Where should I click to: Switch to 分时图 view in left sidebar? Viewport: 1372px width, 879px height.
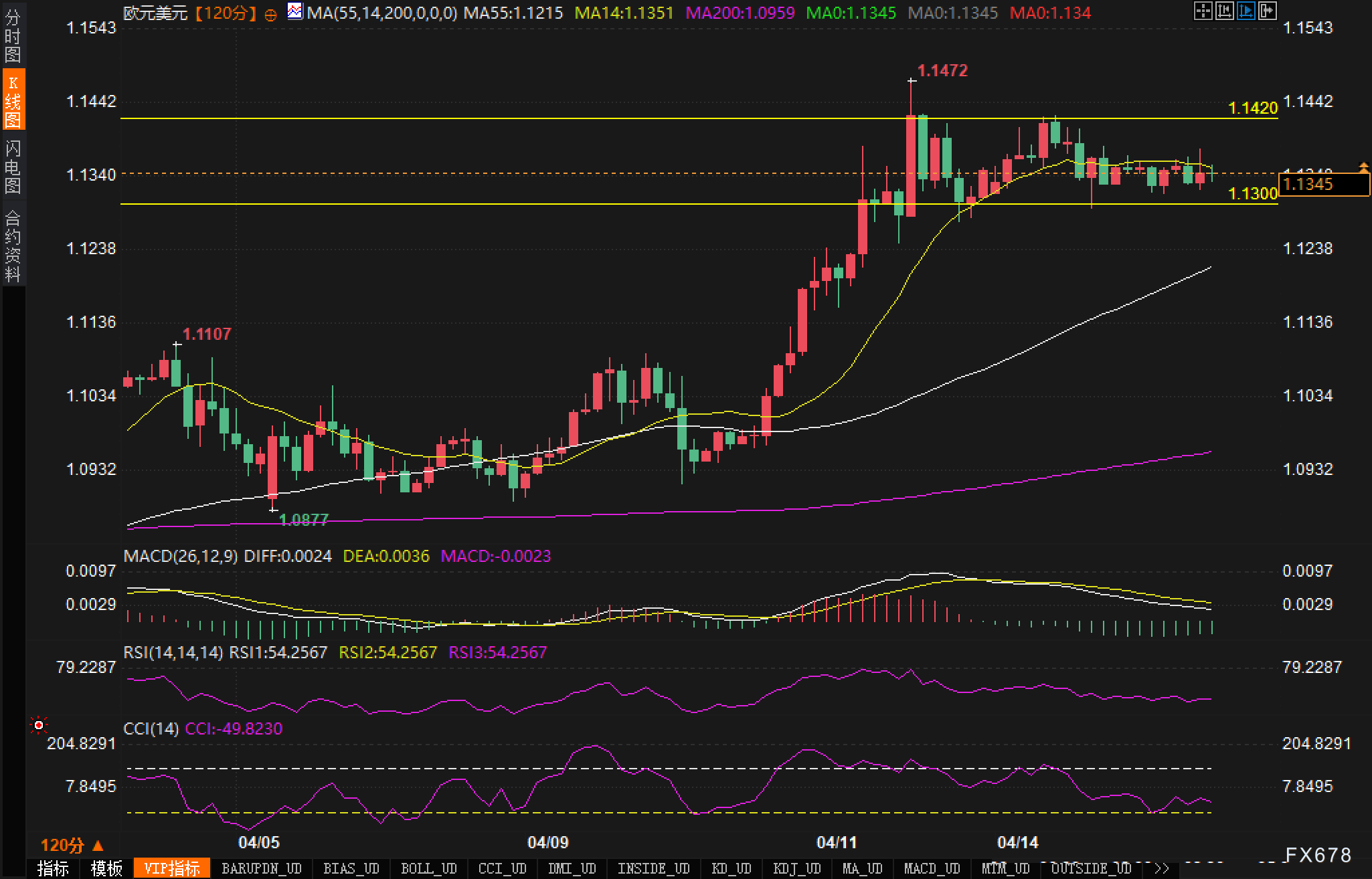pyautogui.click(x=13, y=35)
